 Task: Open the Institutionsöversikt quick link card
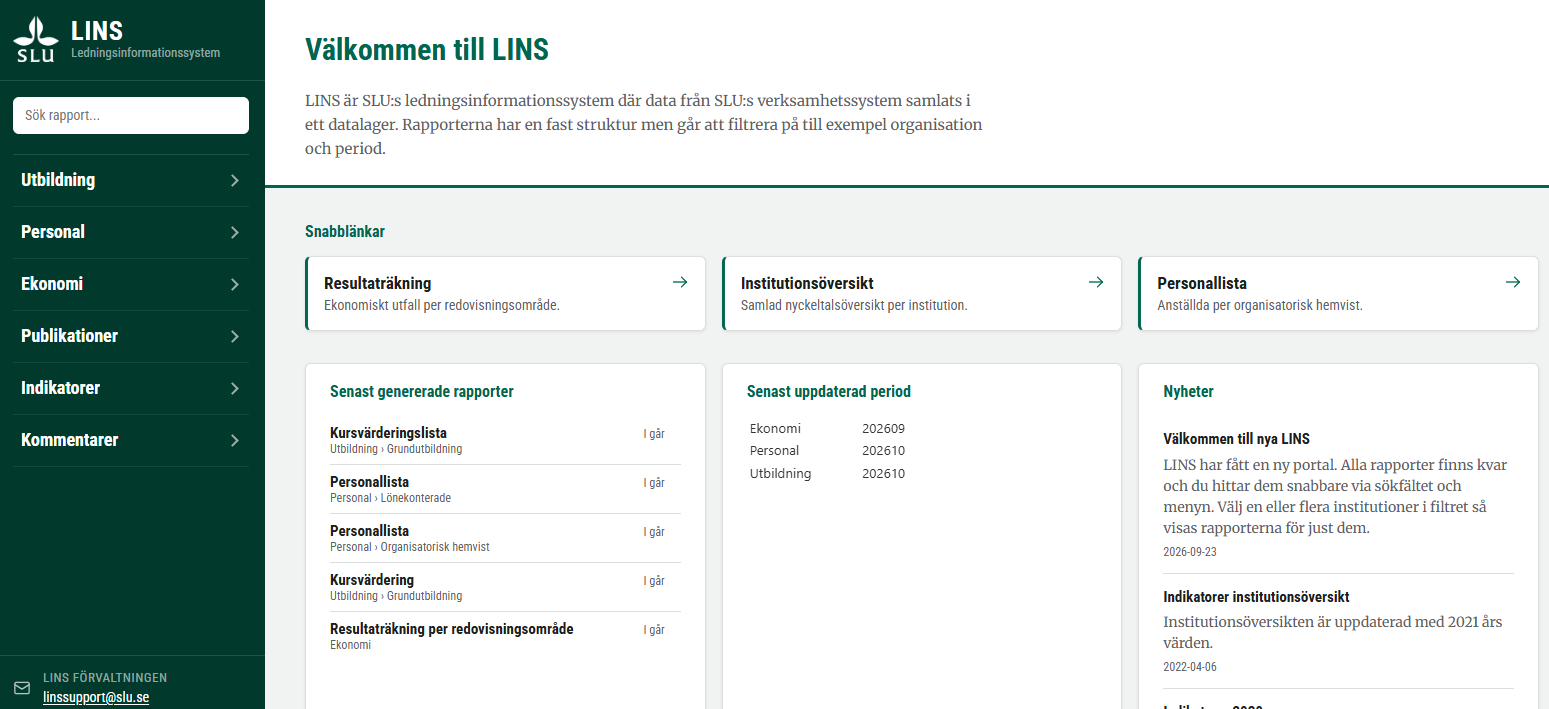[x=921, y=293]
